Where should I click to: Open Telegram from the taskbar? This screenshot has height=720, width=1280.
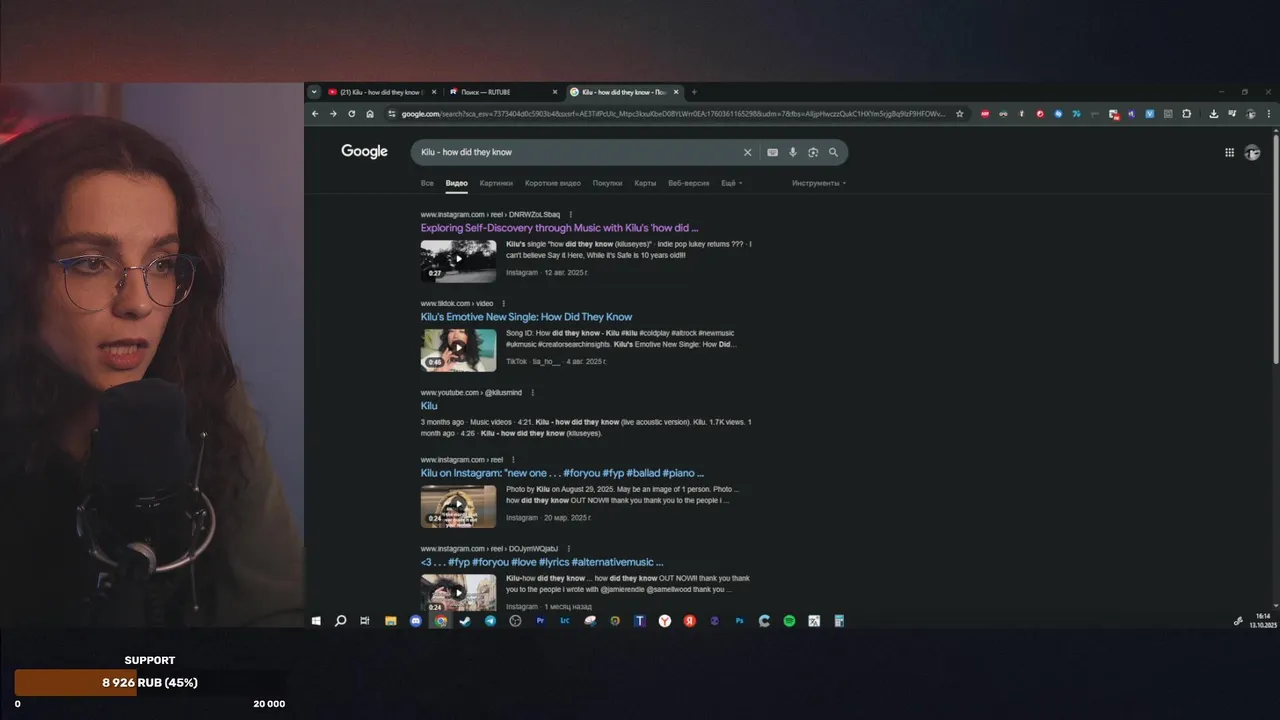(490, 621)
